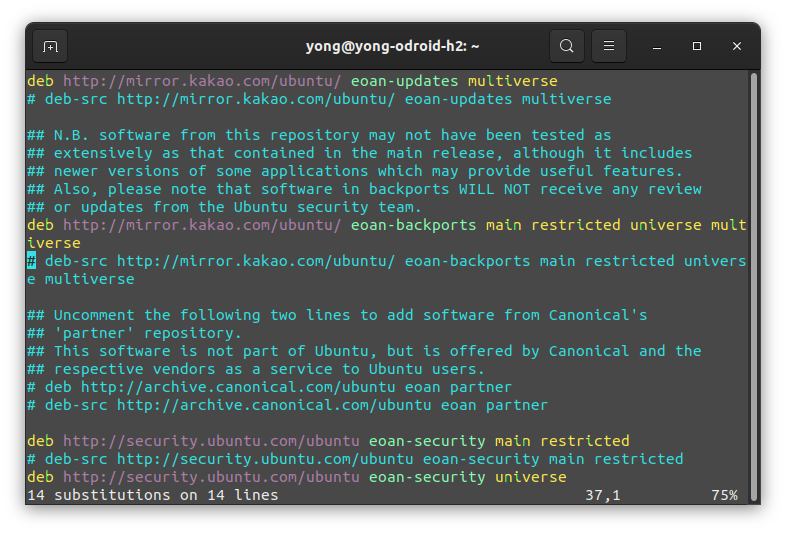Minimize the terminal window
The height and width of the screenshot is (533, 786).
tap(657, 47)
